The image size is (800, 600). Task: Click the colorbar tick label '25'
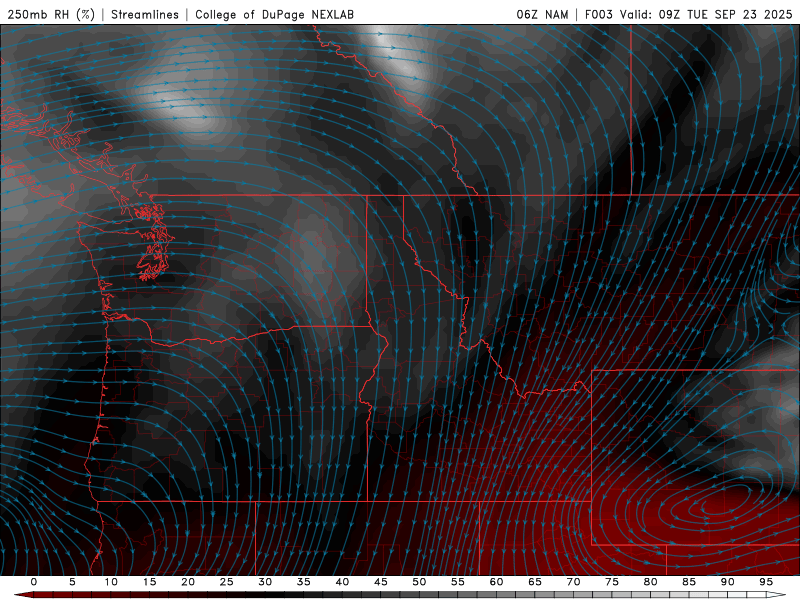[x=227, y=582]
